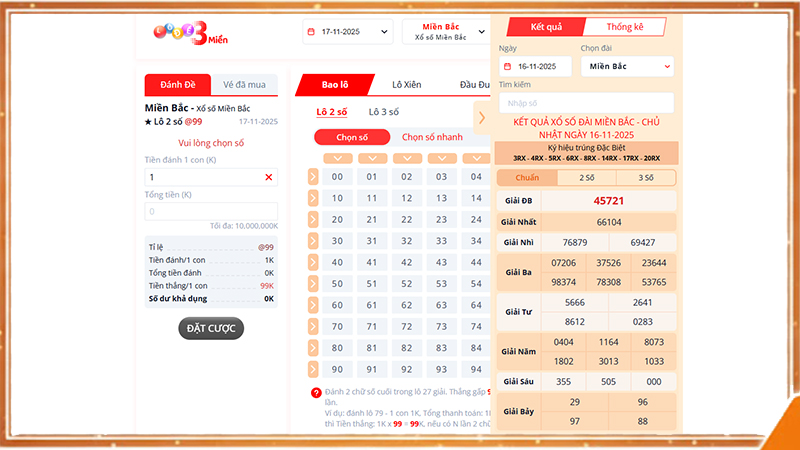Select whole column above number 01
Viewport: 800px width, 450px height.
[x=372, y=159]
